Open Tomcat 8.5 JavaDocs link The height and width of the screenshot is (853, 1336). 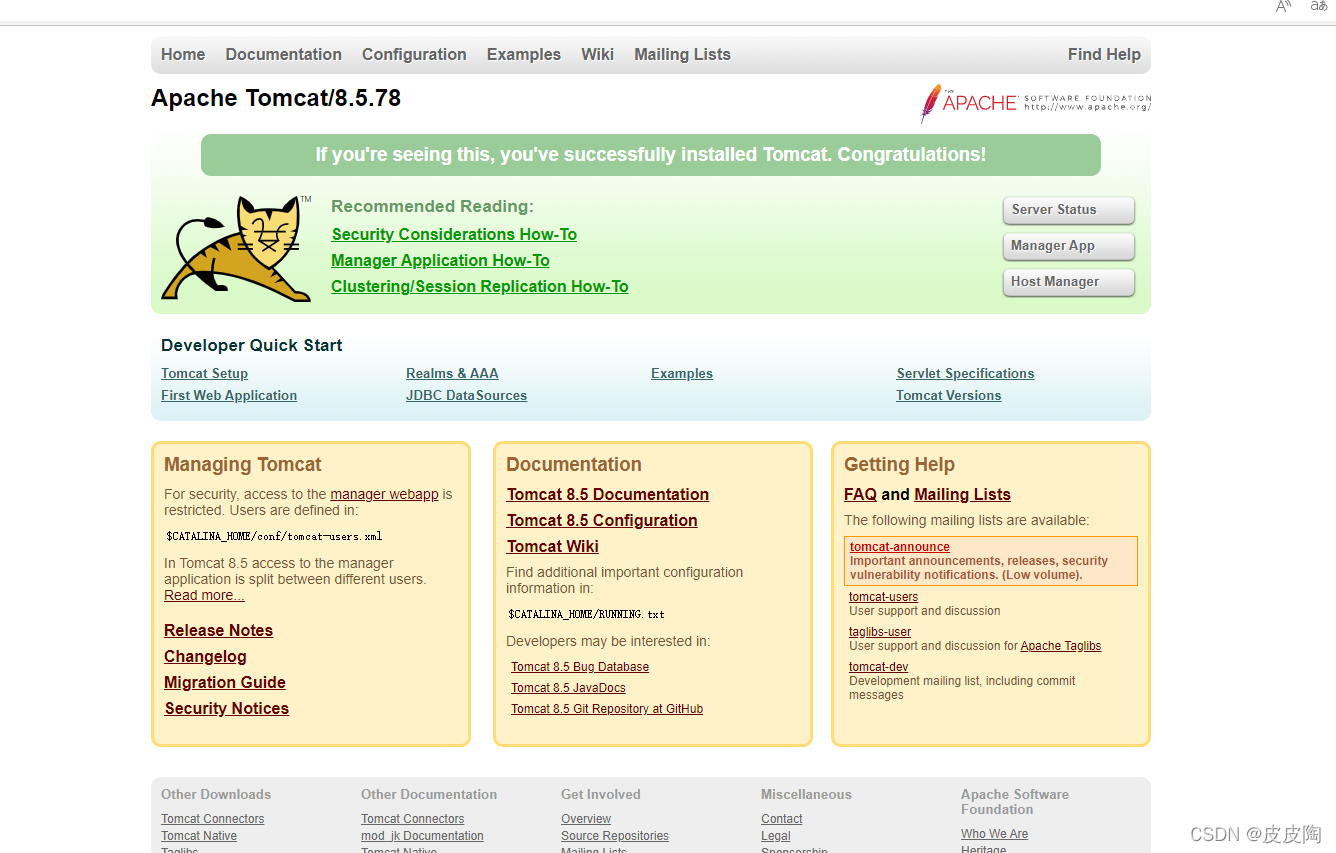pyautogui.click(x=568, y=688)
